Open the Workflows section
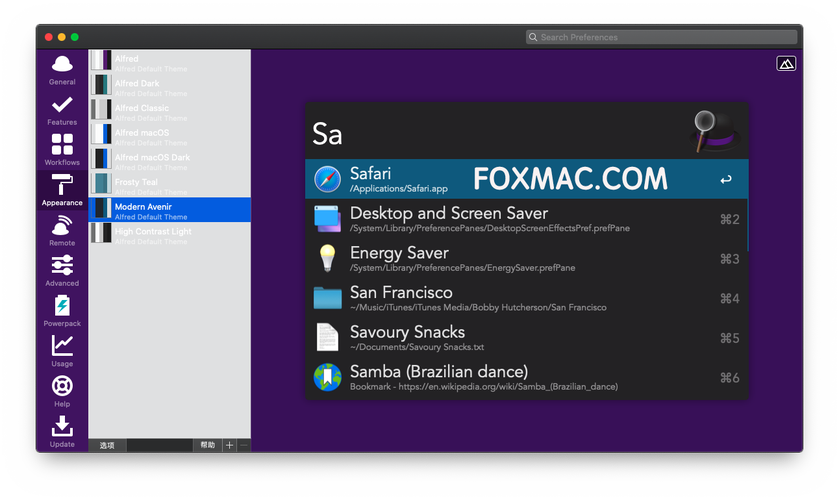 coord(62,150)
